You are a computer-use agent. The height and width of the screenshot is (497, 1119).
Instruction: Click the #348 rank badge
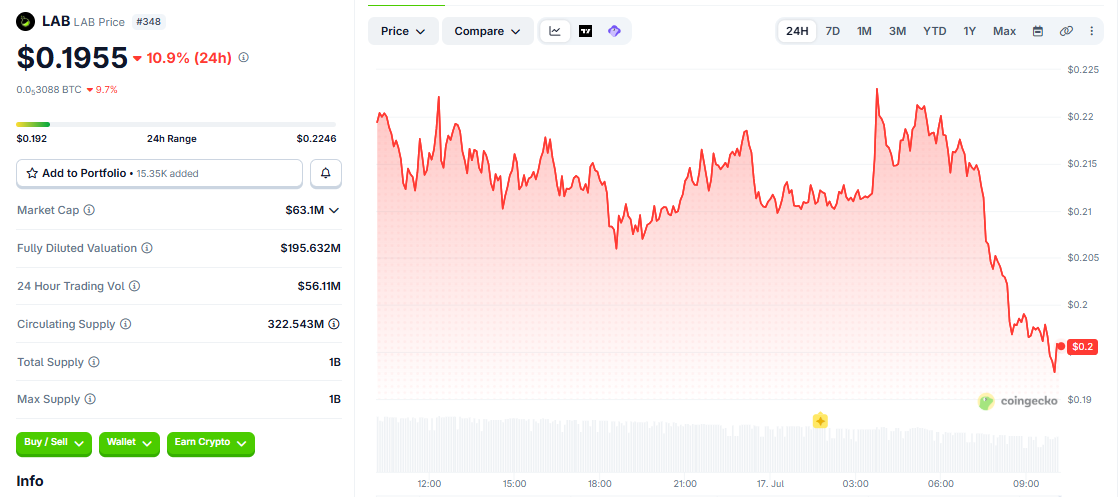pos(148,22)
